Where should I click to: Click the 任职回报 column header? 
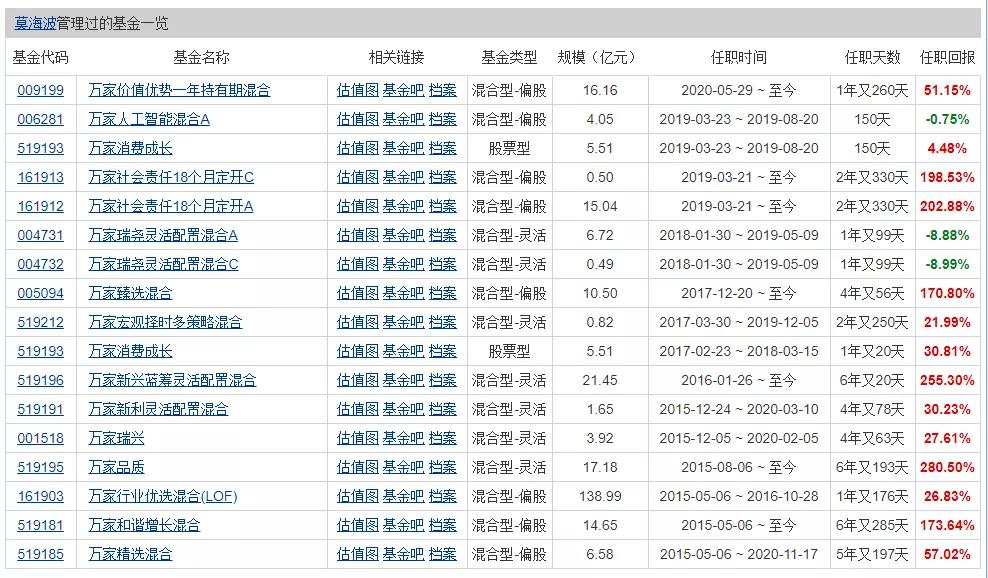[x=947, y=57]
